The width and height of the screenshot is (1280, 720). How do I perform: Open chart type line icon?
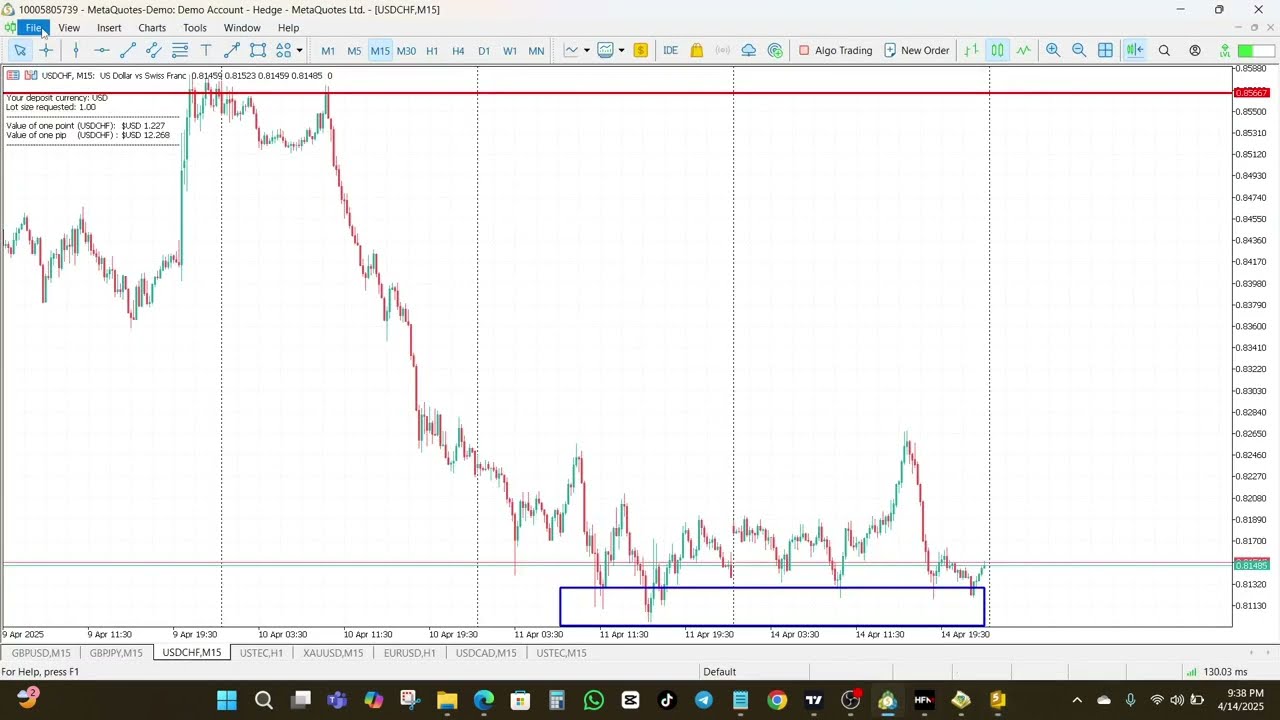(571, 50)
